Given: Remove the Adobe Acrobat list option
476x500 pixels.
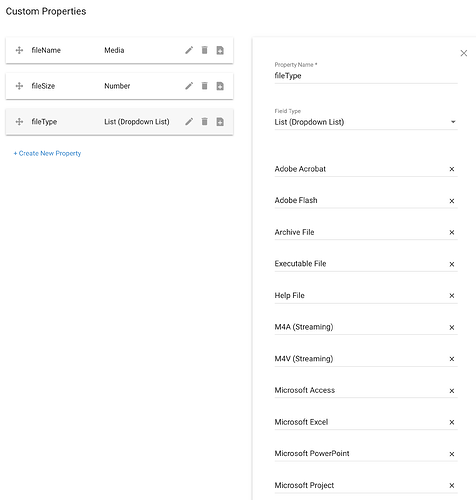Looking at the screenshot, I should click(452, 169).
